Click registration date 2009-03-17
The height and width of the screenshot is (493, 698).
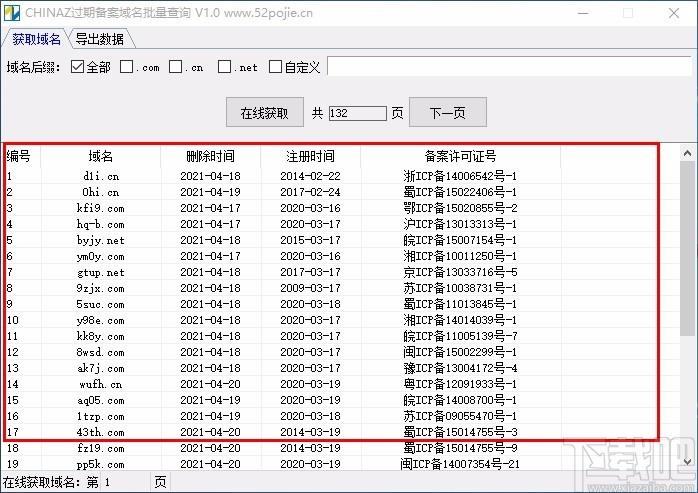310,289
